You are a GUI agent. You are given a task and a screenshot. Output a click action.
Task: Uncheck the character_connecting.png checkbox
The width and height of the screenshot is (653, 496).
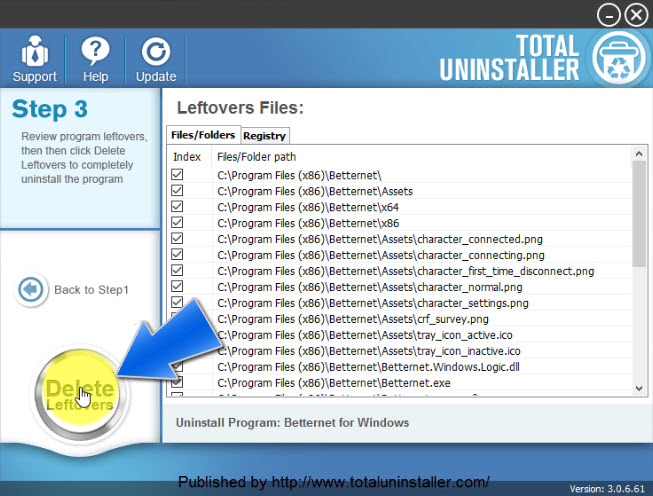pos(177,254)
